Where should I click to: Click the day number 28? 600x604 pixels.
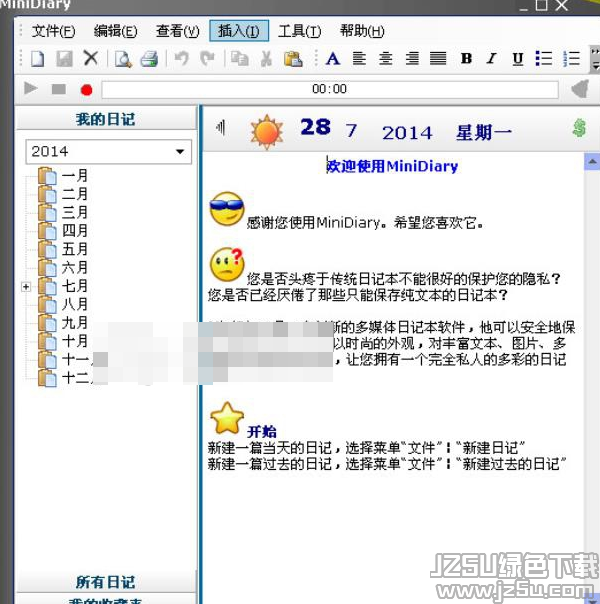pos(315,127)
